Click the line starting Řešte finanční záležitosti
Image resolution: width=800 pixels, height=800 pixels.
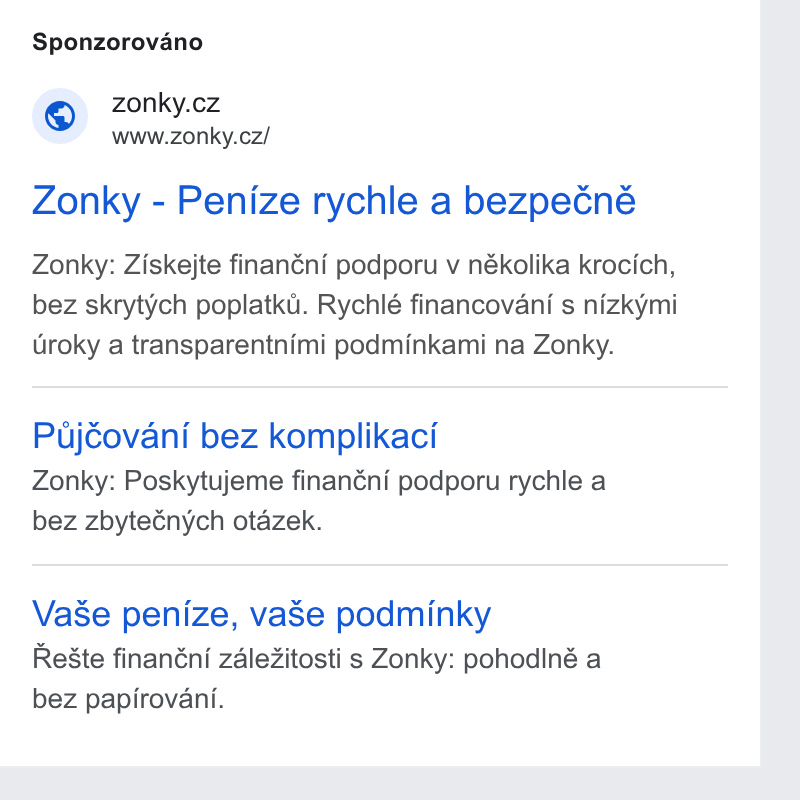(316, 659)
